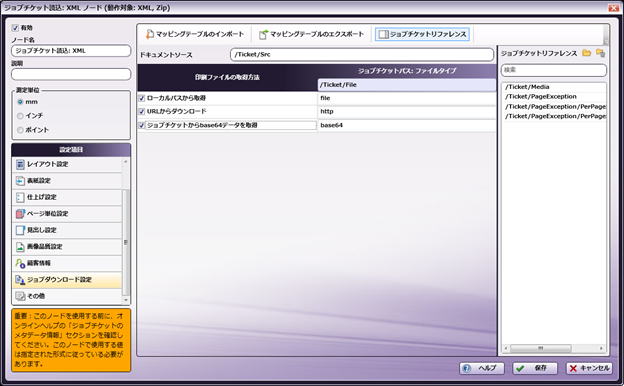
Task: Click the ヘルプ button
Action: click(482, 368)
